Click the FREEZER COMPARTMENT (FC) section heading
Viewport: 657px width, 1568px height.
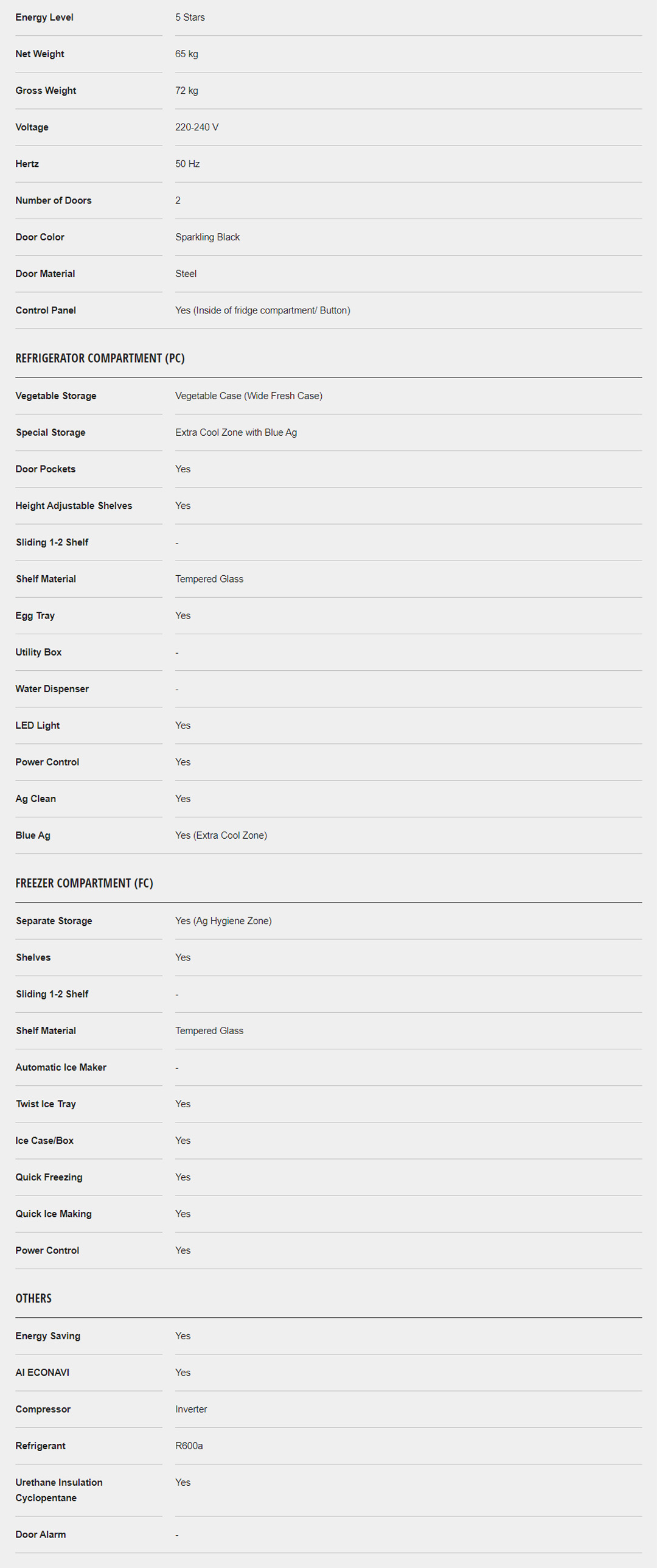coord(84,883)
